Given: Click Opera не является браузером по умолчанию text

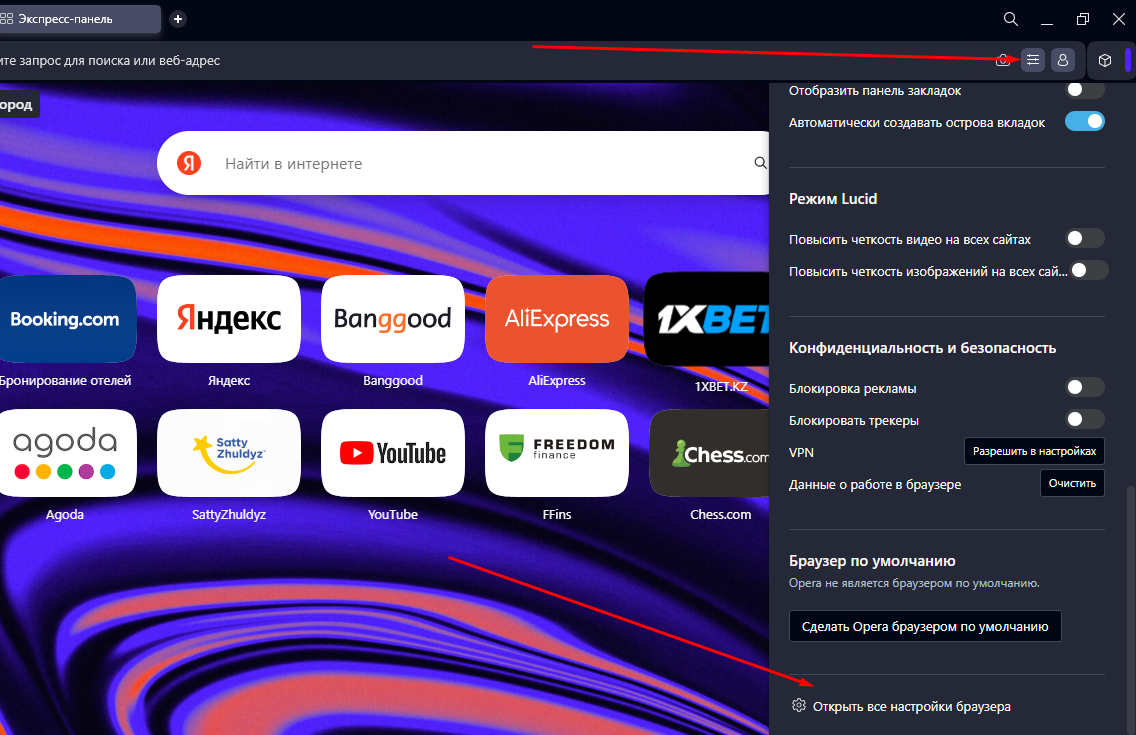Looking at the screenshot, I should click(x=914, y=583).
